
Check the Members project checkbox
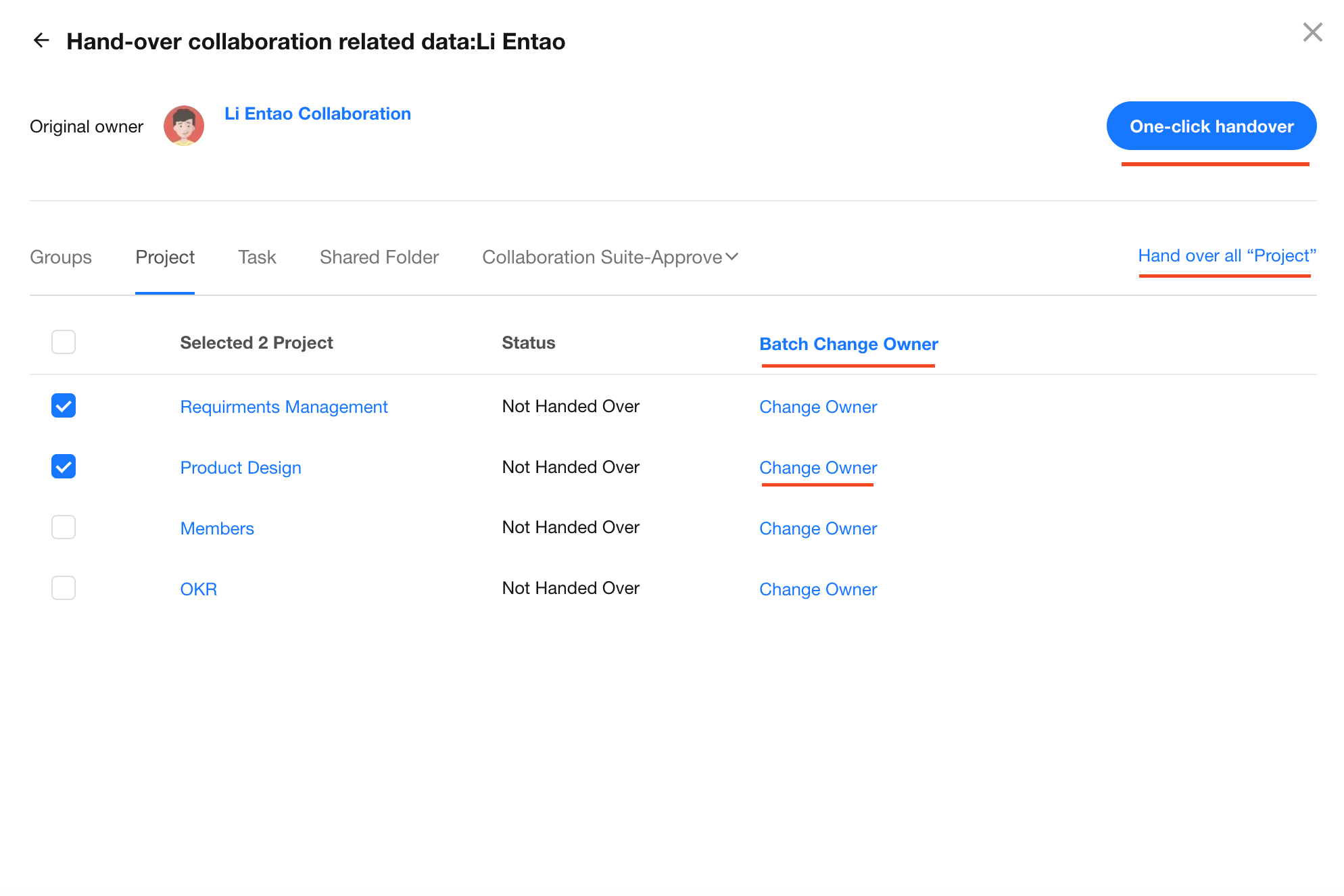[64, 527]
